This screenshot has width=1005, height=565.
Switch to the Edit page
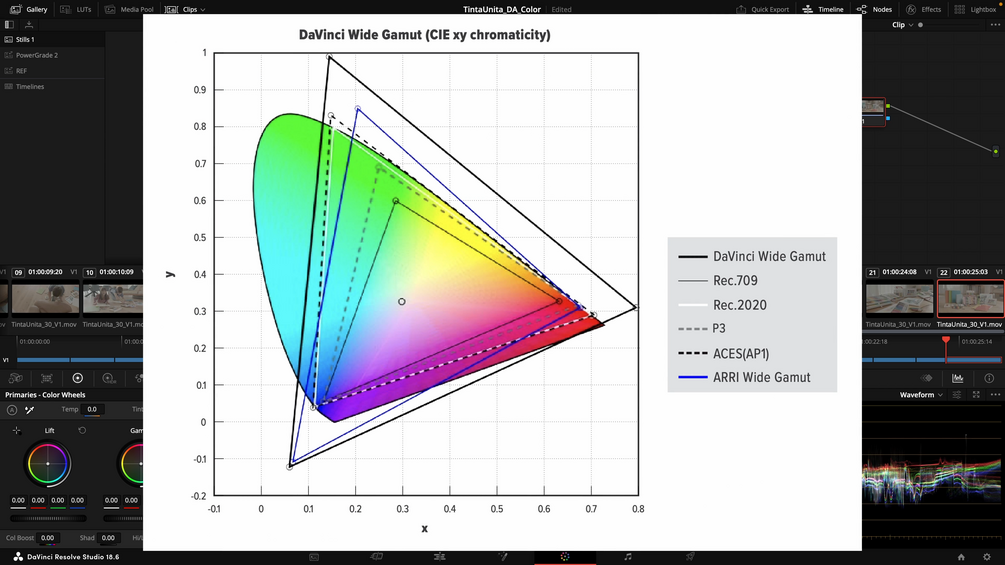(440, 557)
